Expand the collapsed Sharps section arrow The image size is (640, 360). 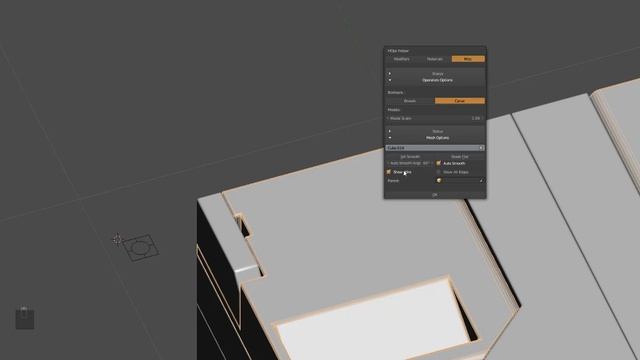pos(390,73)
